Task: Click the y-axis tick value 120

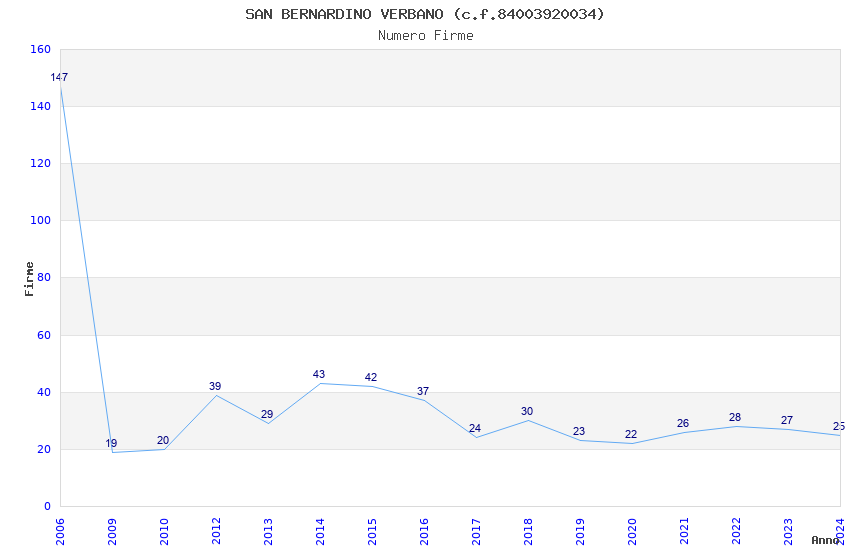Action: 41,164
